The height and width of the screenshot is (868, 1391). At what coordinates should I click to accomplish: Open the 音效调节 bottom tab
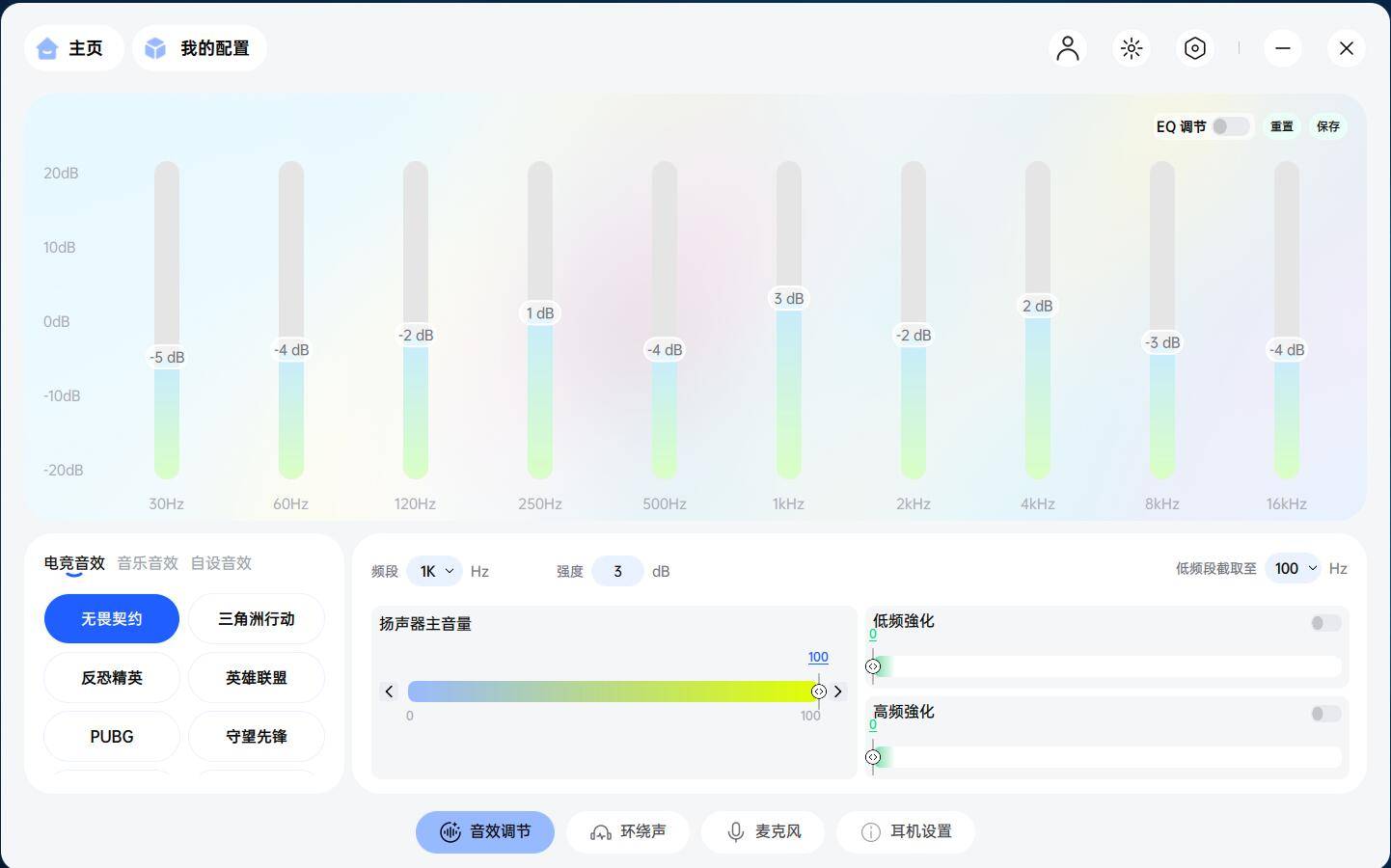pos(485,832)
